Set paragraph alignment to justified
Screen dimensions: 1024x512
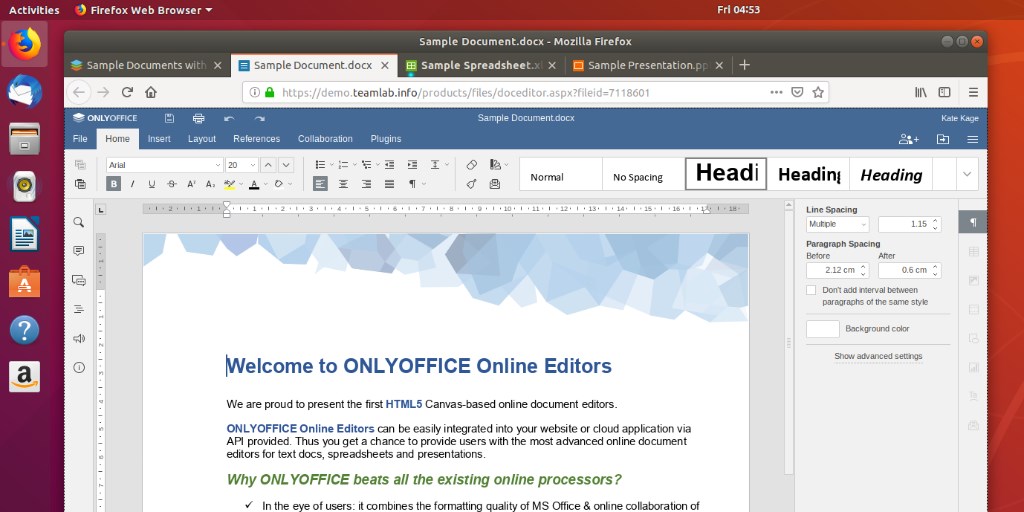(389, 184)
